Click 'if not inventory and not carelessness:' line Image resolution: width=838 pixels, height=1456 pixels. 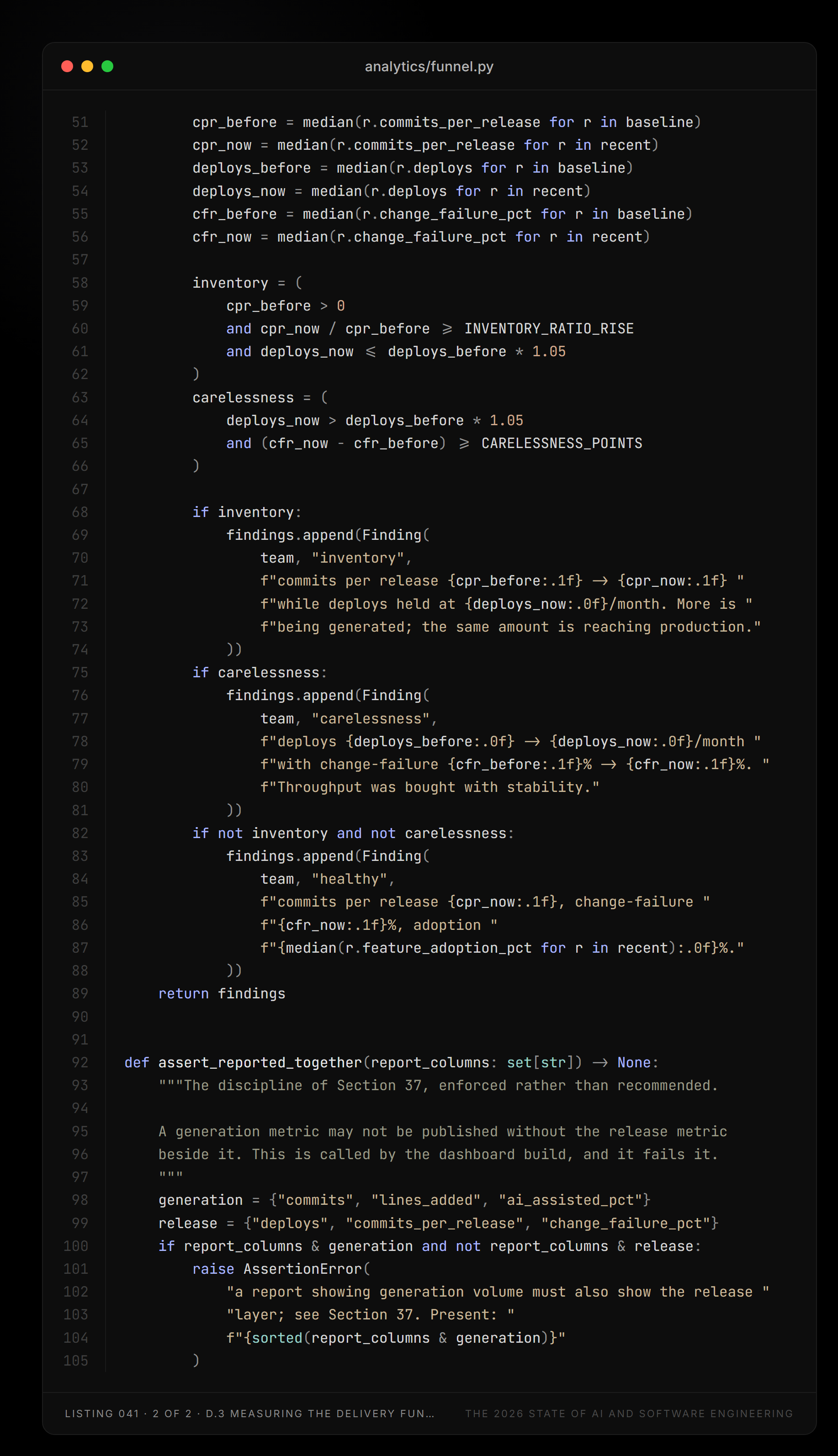(353, 833)
